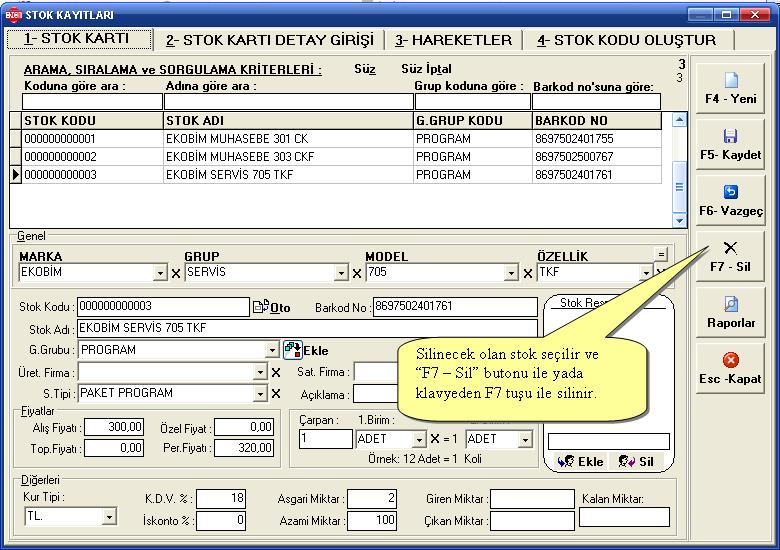The height and width of the screenshot is (550, 780).
Task: Click the Süz İptal link
Action: click(x=426, y=69)
